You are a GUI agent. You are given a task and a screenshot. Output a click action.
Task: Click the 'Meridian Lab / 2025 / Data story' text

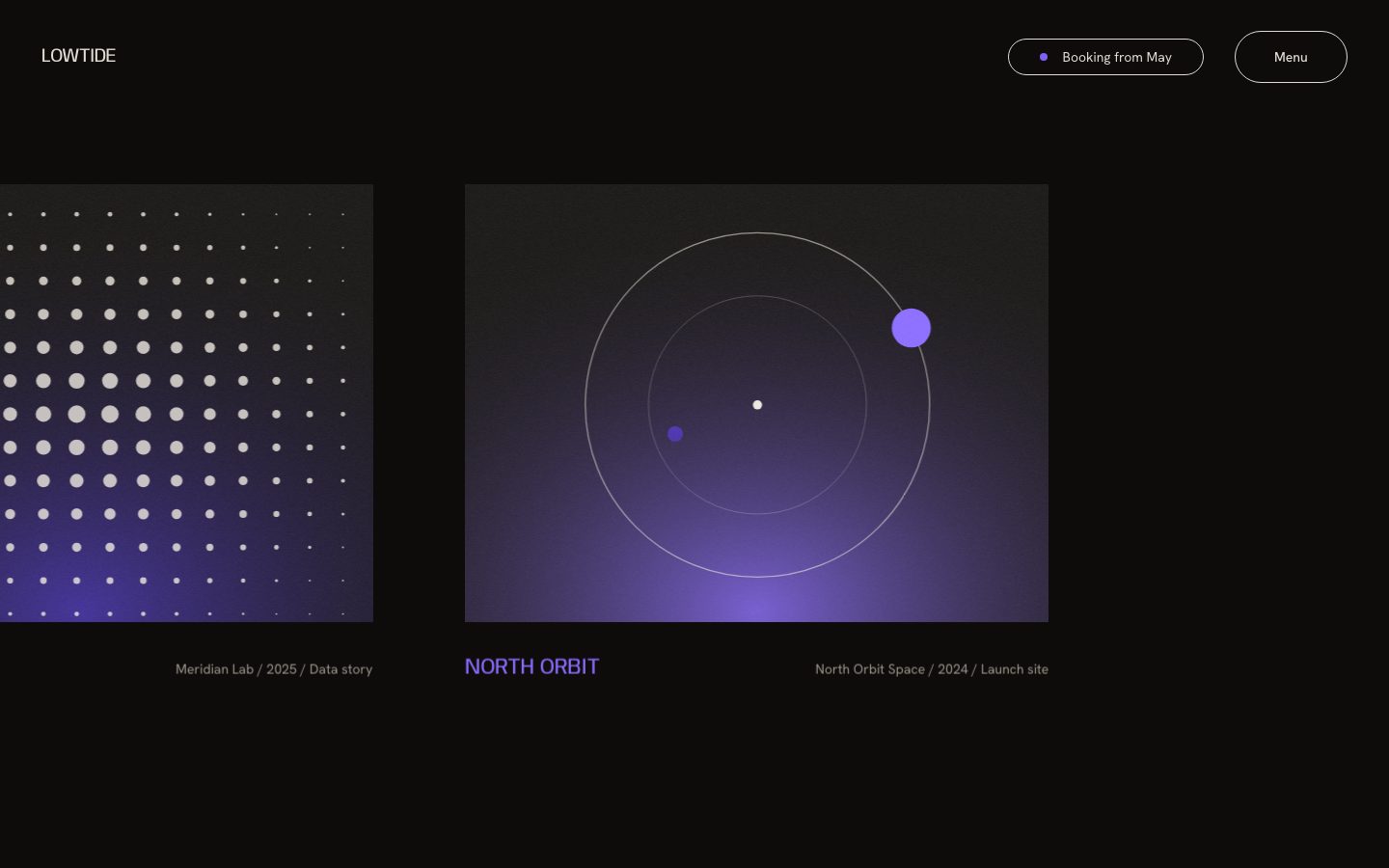click(x=274, y=669)
